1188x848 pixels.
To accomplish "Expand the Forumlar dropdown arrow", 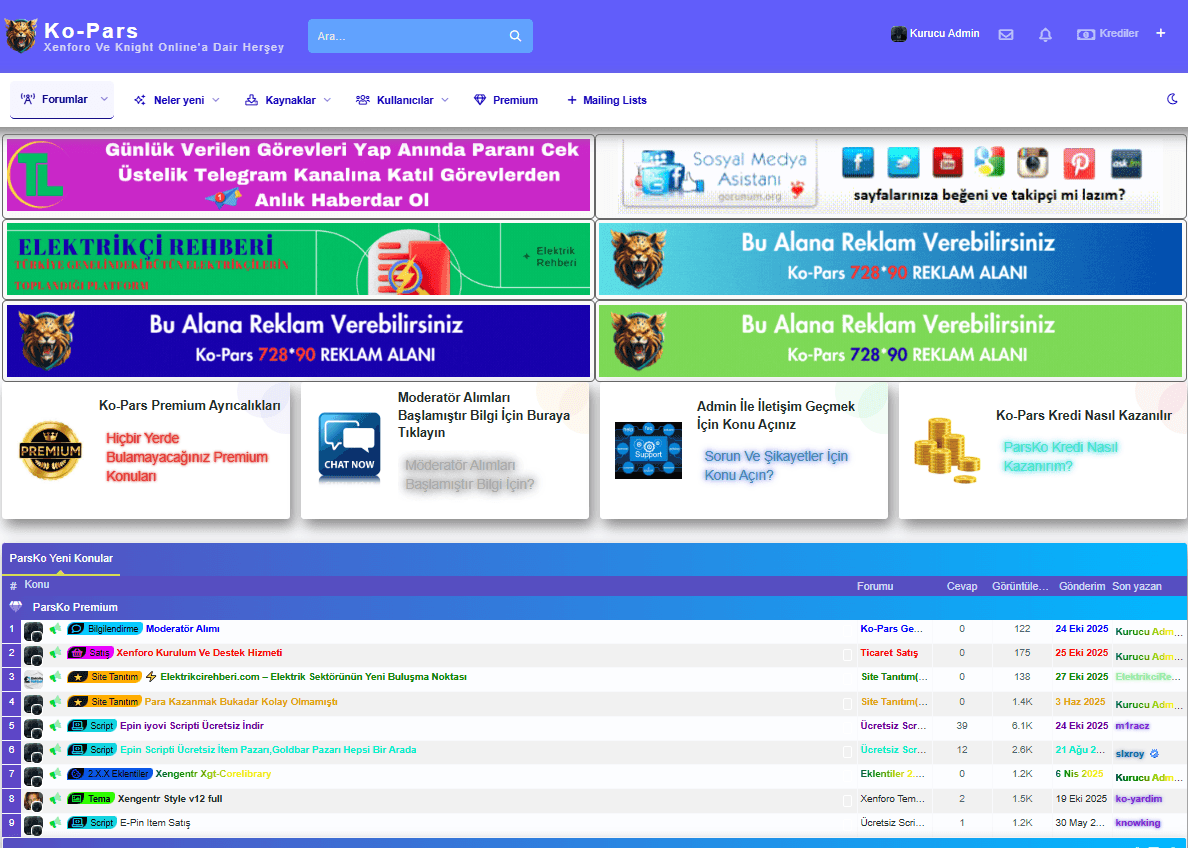I will point(105,99).
